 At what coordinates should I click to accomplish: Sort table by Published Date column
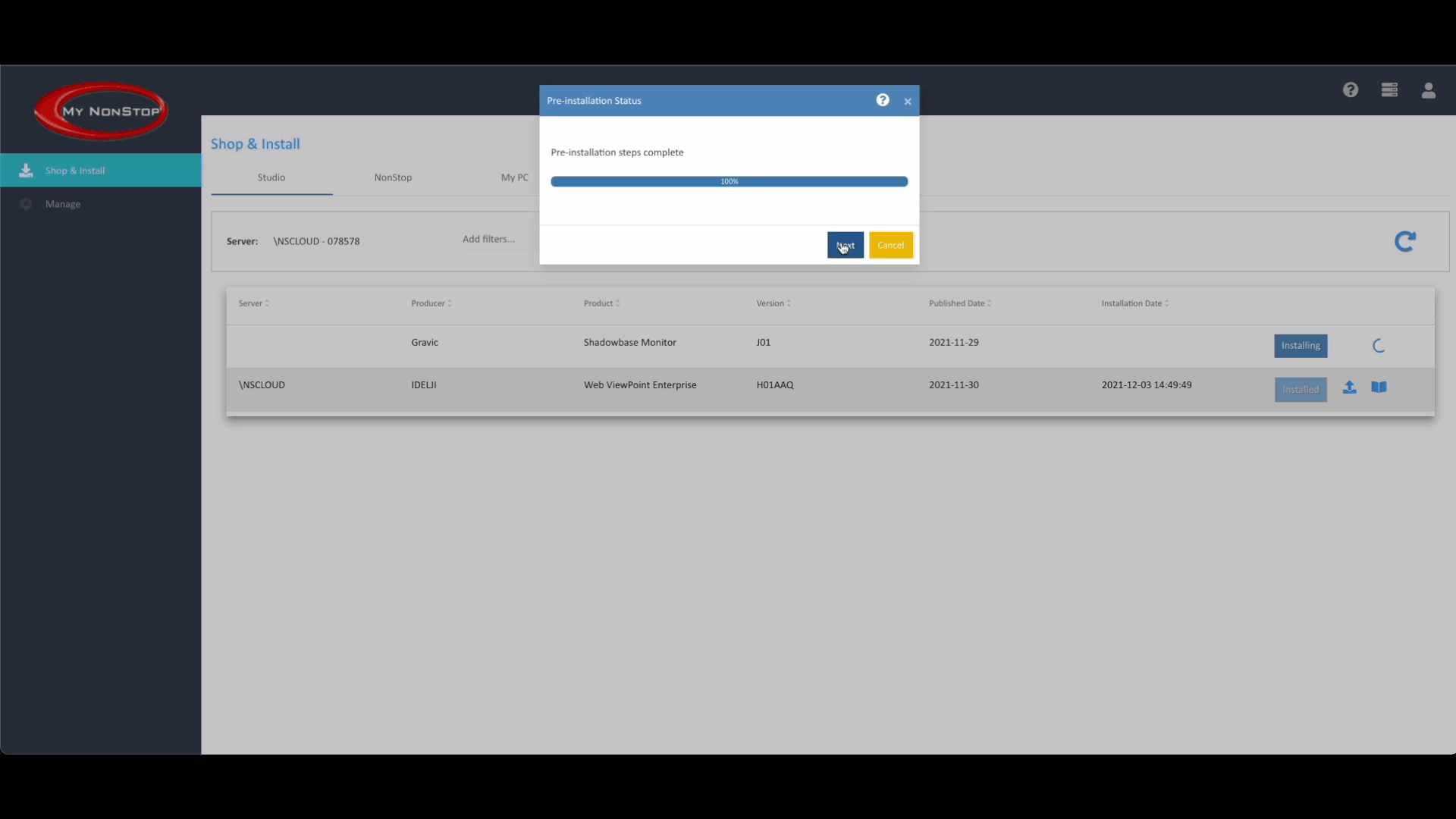pyautogui.click(x=959, y=303)
